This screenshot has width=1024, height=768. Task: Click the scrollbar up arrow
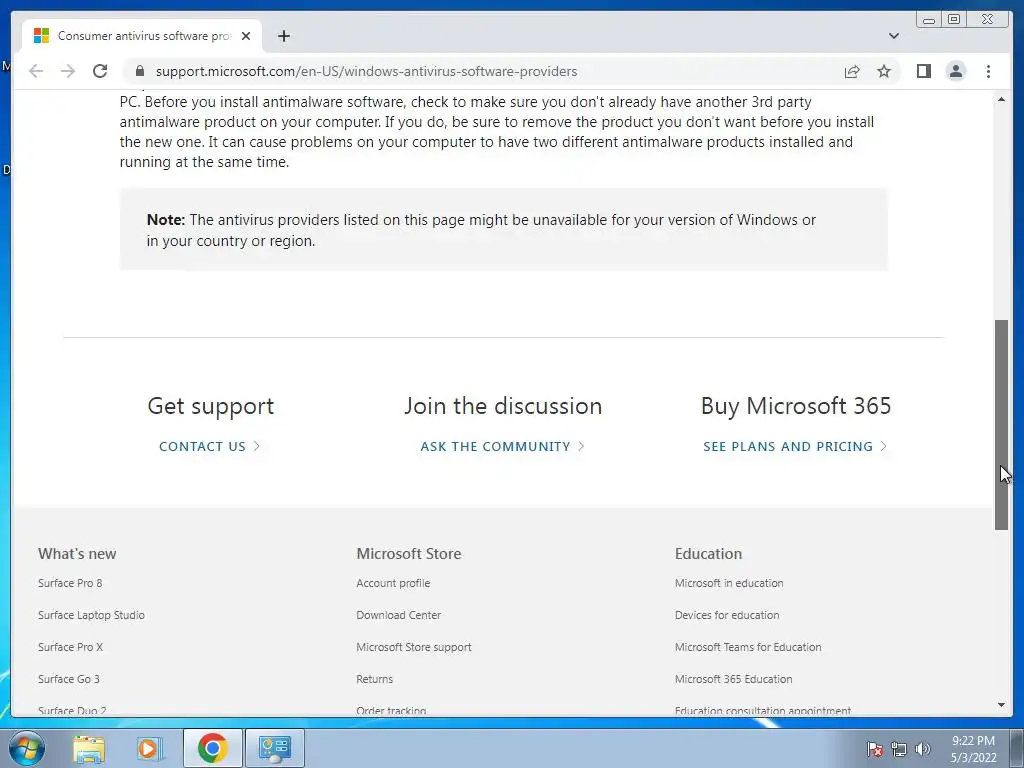[1001, 99]
